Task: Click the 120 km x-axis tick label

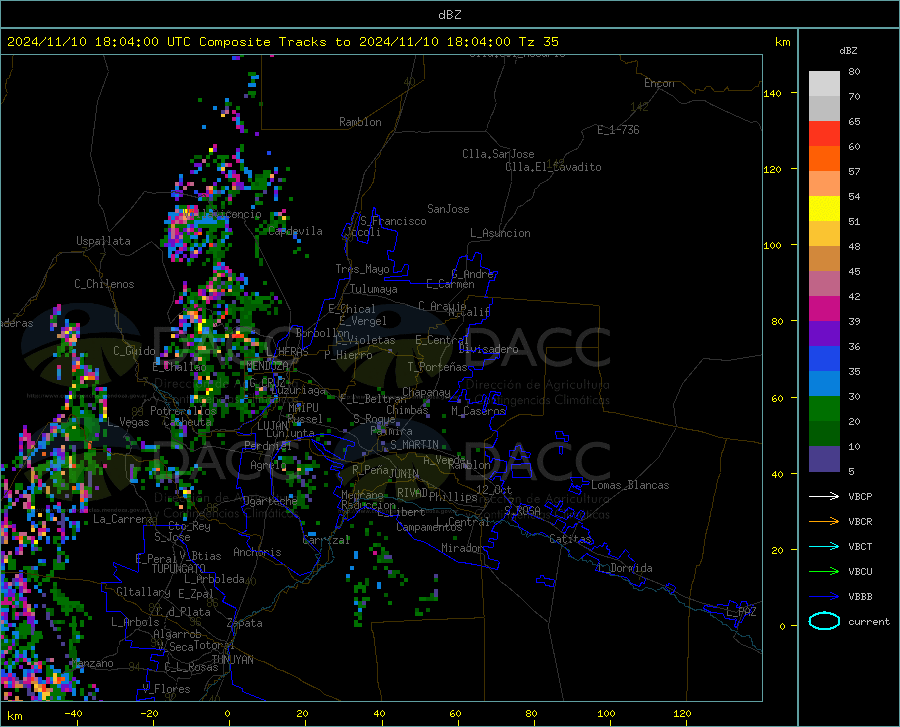Action: coord(682,713)
